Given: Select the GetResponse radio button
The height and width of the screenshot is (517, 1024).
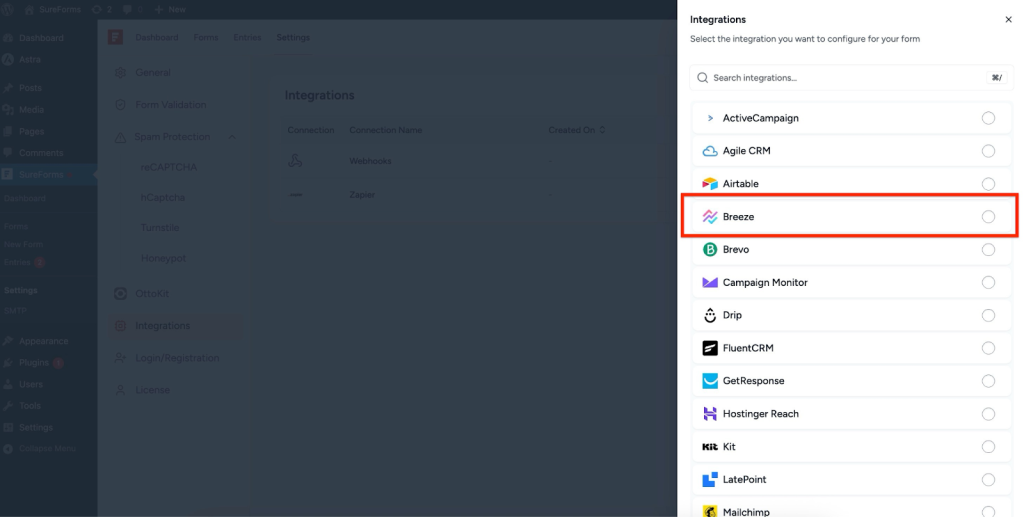Looking at the screenshot, I should (x=988, y=381).
